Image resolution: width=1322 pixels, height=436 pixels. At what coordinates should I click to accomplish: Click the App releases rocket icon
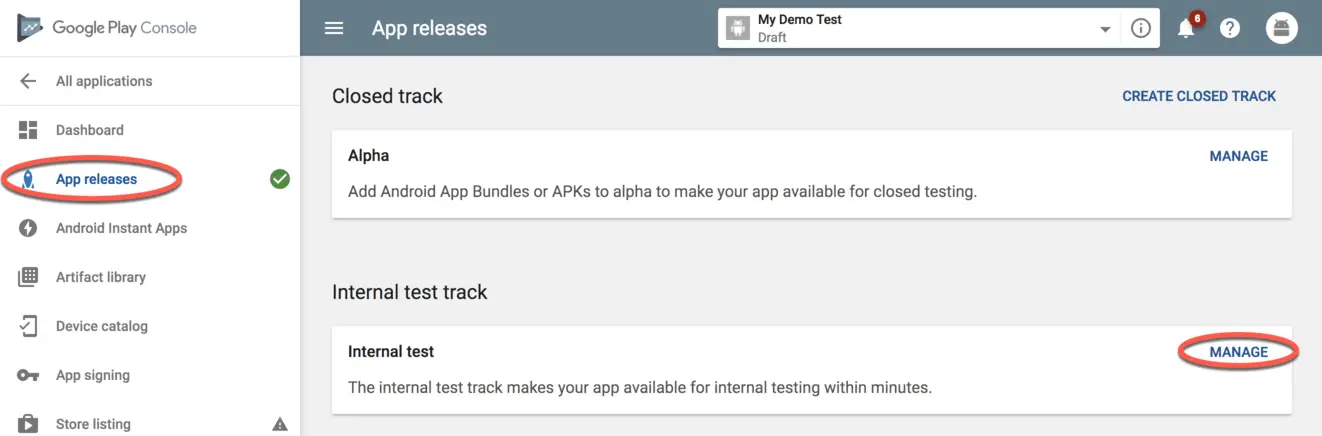(x=28, y=179)
